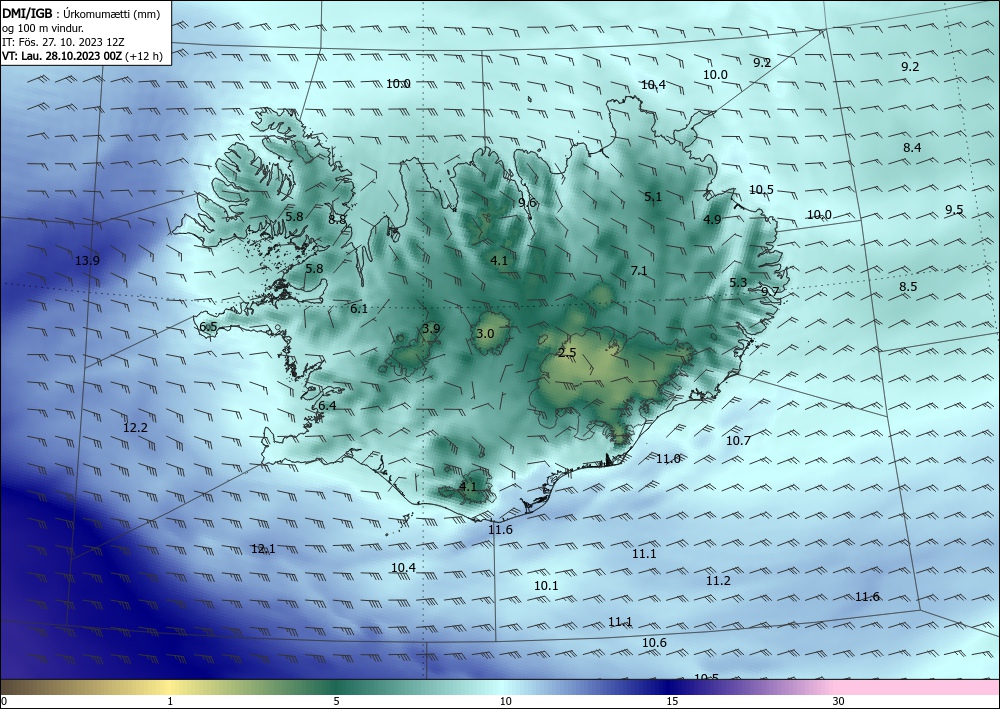Click the legend tick label 5
Image resolution: width=1000 pixels, height=709 pixels.
[x=336, y=702]
